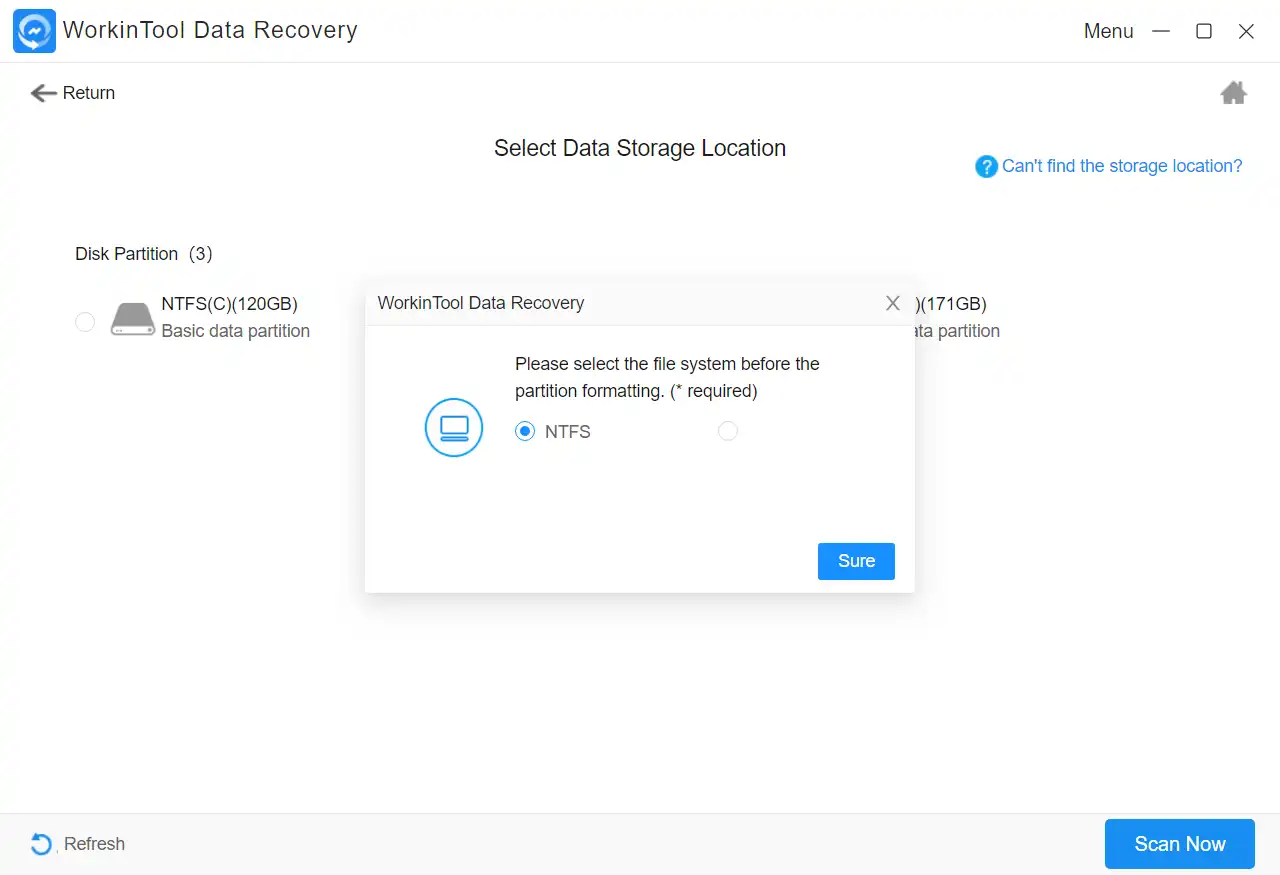Click the NTFS(C) disk drive icon
This screenshot has width=1280, height=875.
click(x=132, y=319)
